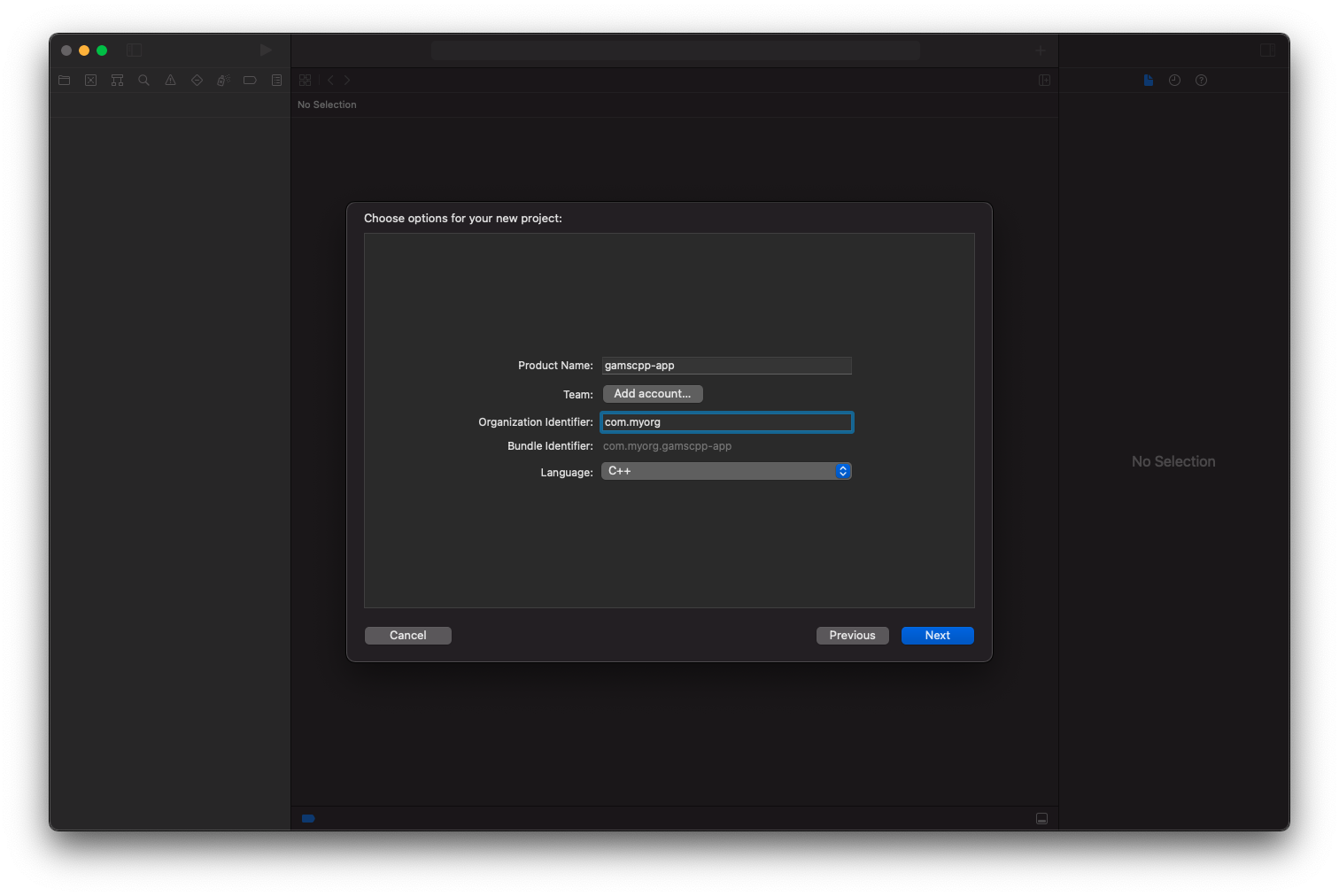
Task: Open the Language dropdown showing C++
Action: tap(726, 471)
